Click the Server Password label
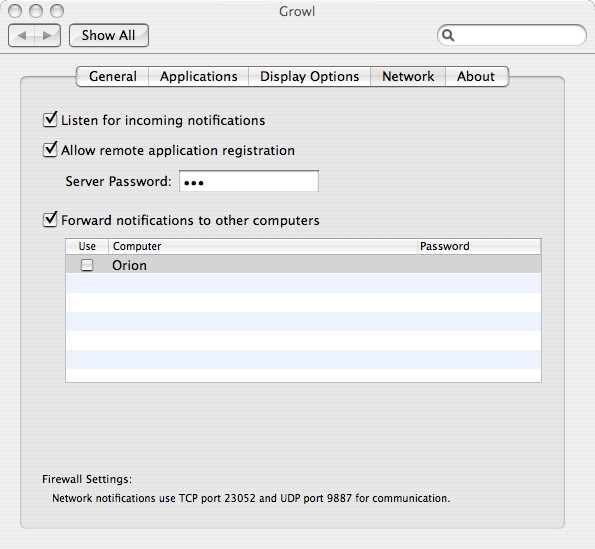 pos(118,181)
